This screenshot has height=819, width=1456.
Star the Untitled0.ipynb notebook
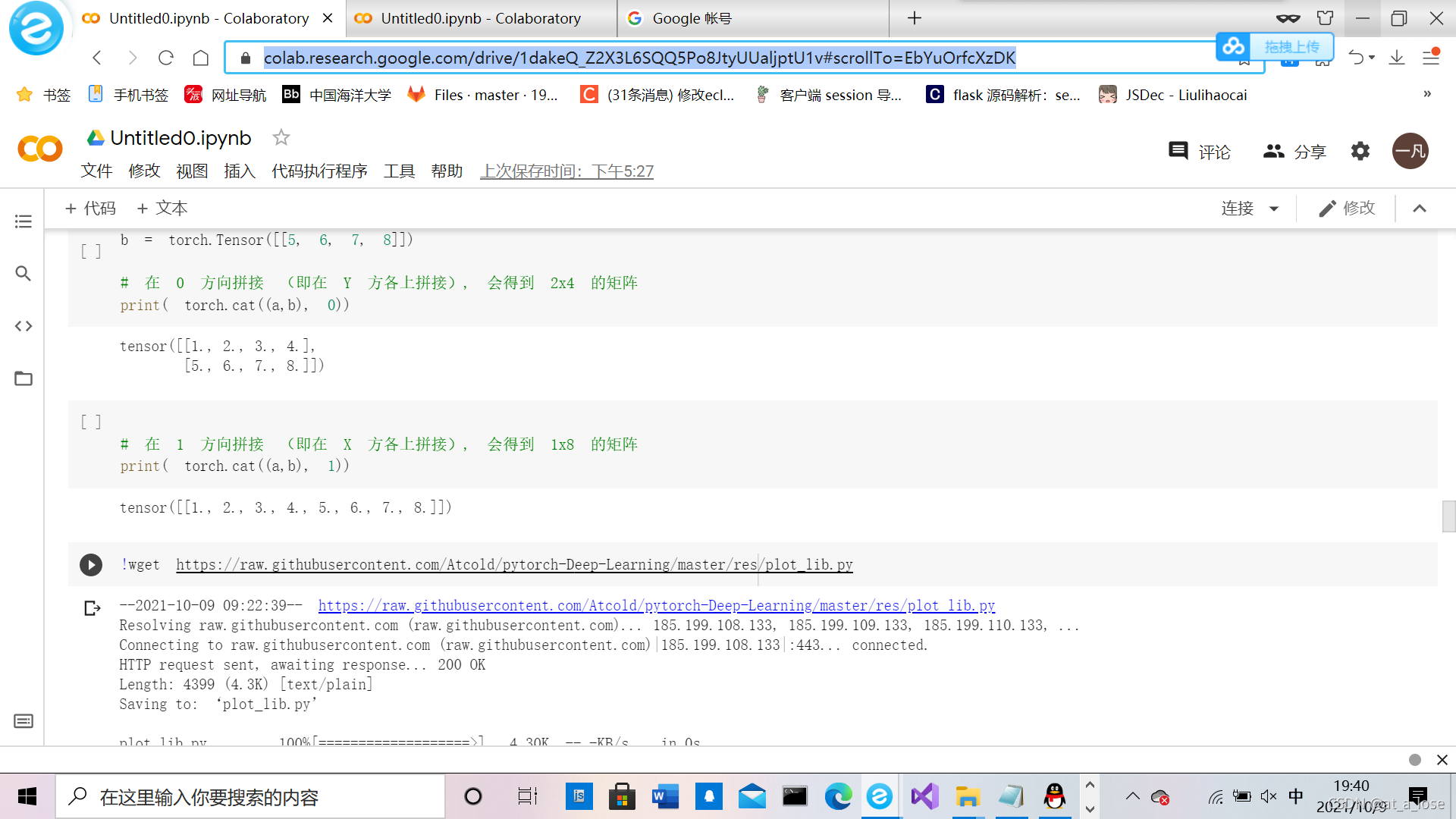coord(281,137)
